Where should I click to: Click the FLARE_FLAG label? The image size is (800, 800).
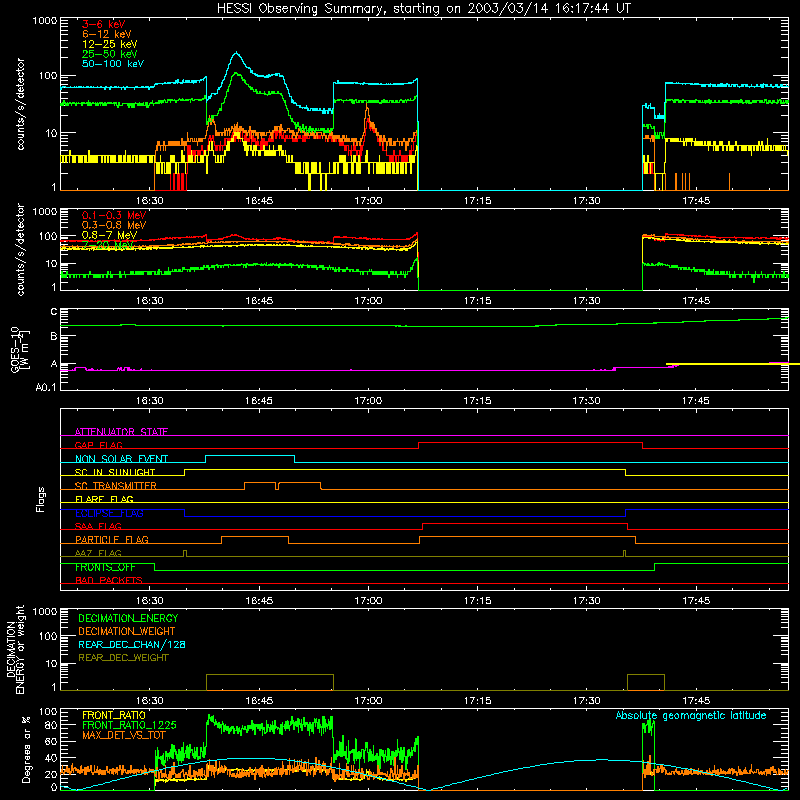pos(104,499)
